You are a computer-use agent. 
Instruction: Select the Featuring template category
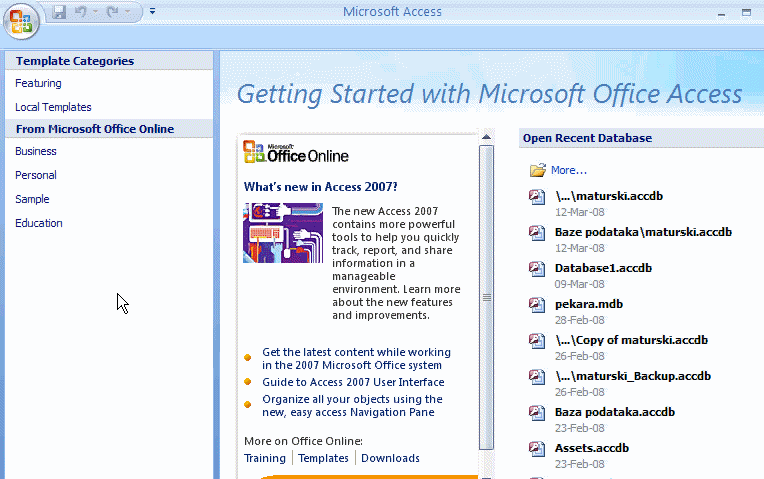point(38,83)
